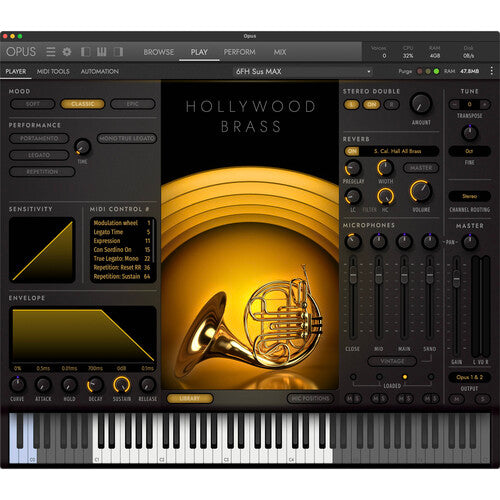
Task: Open the Stereo channel routing dropdown
Action: point(469,196)
